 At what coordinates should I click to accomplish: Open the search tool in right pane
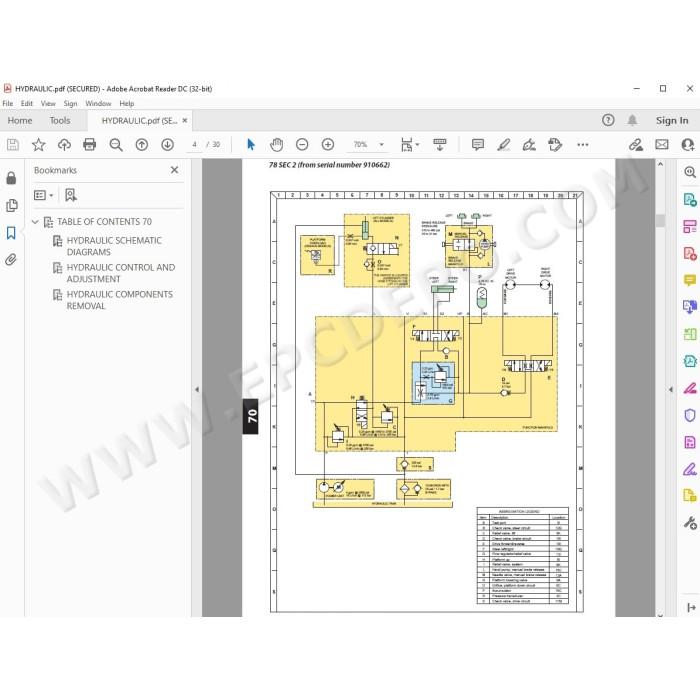pos(690,172)
